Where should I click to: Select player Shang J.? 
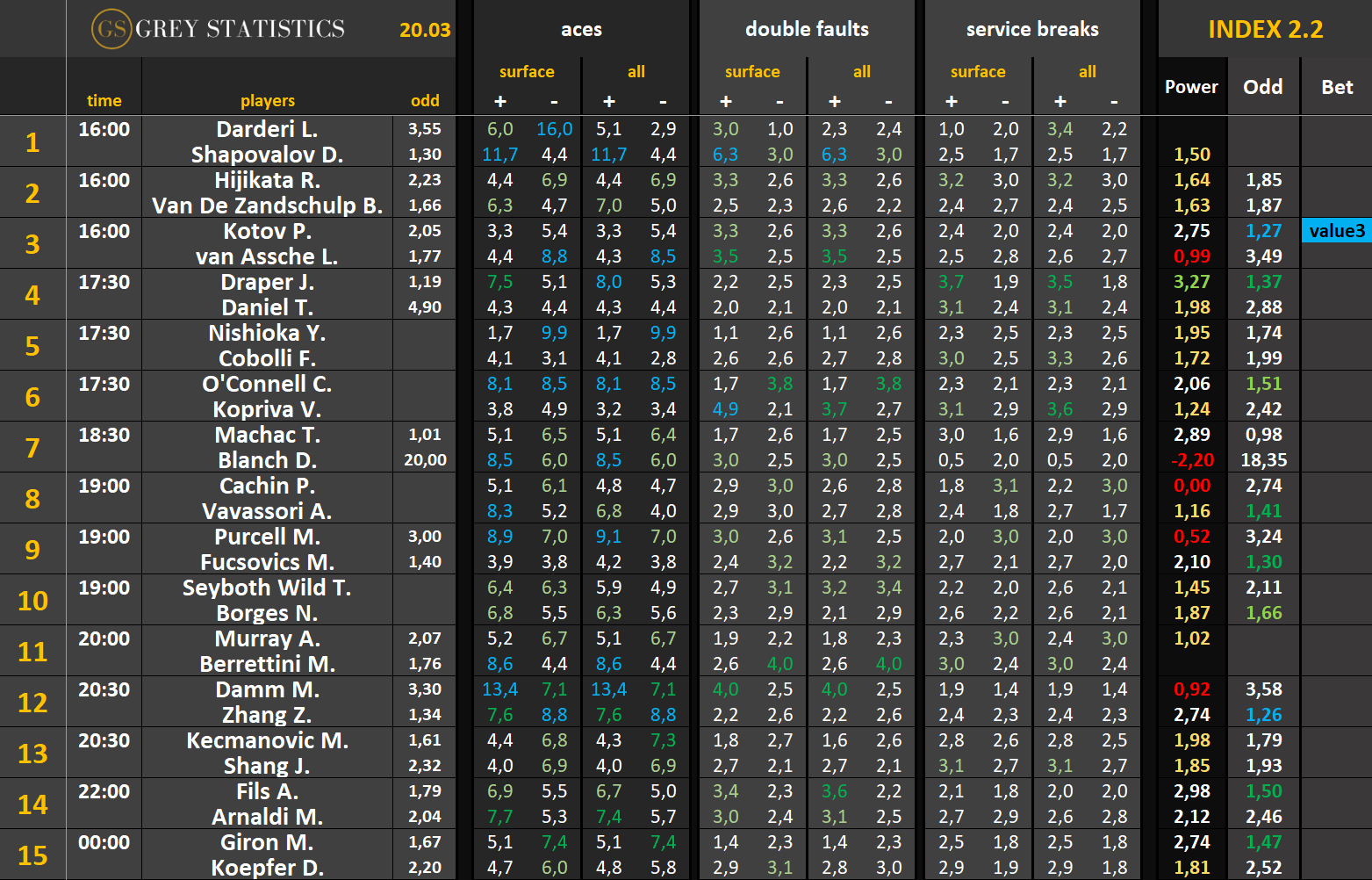point(267,766)
